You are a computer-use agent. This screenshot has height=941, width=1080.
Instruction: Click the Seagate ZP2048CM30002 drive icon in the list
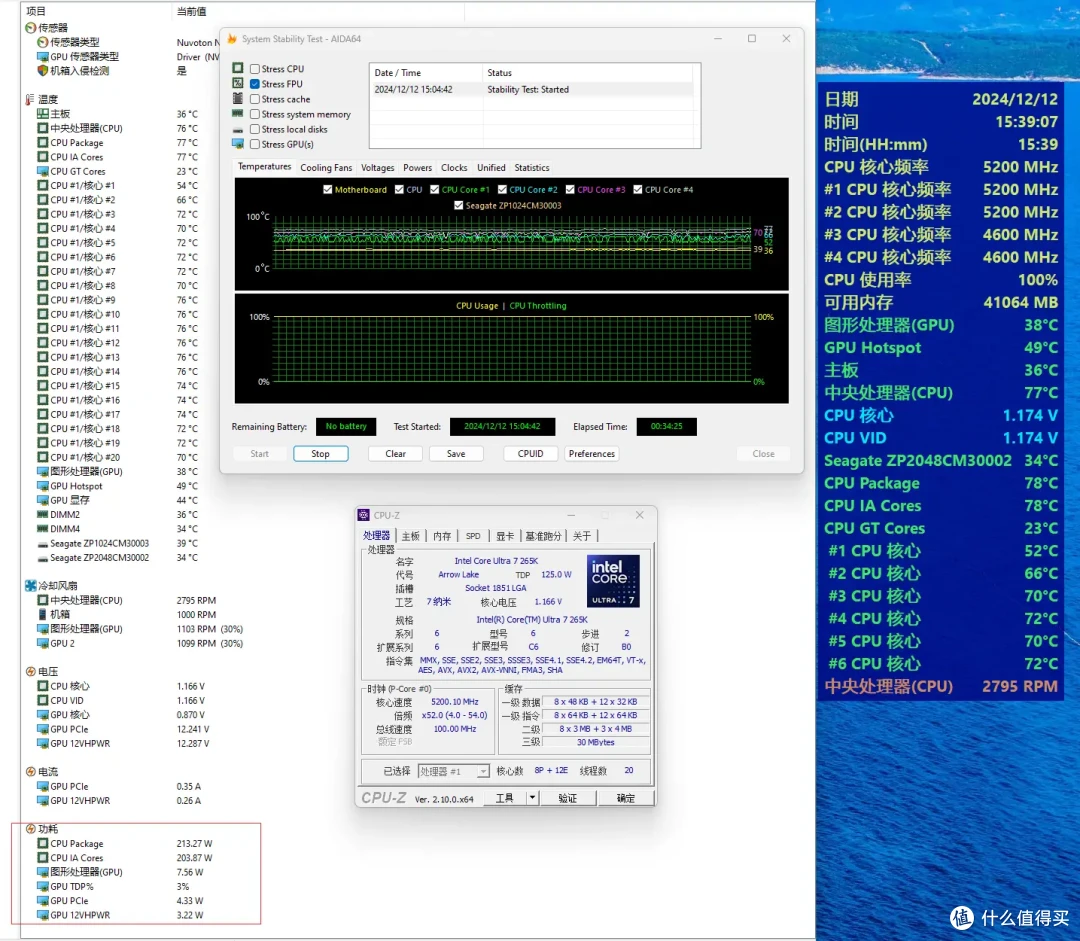[x=43, y=558]
